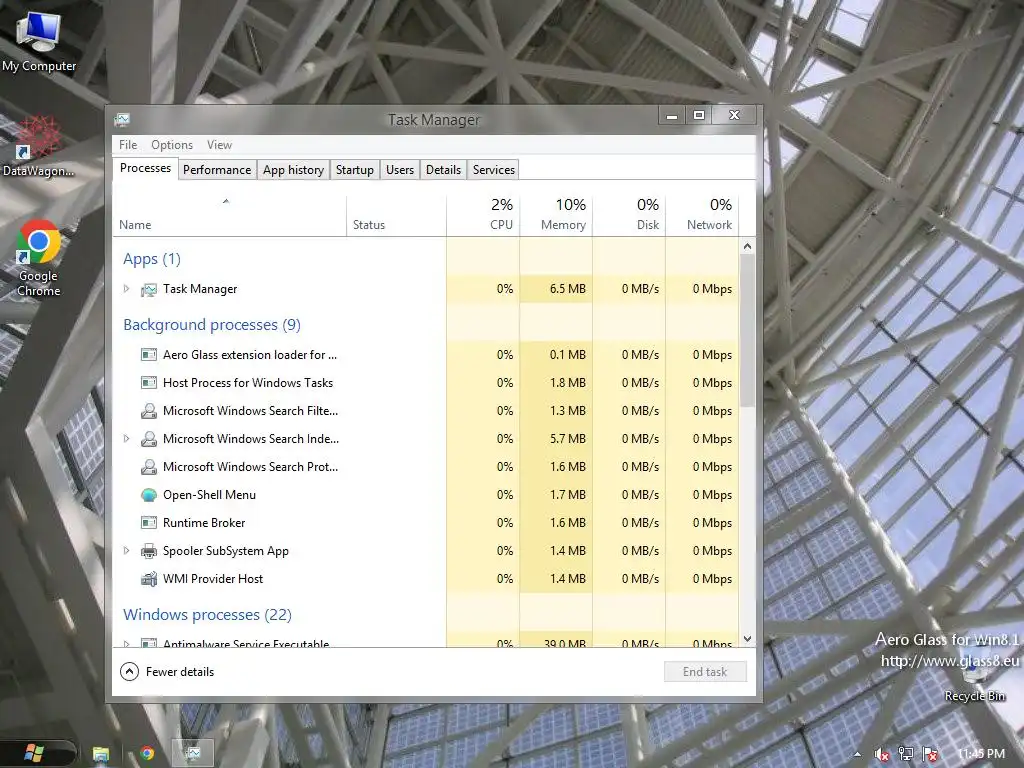Sort by the Network column header

(703, 216)
